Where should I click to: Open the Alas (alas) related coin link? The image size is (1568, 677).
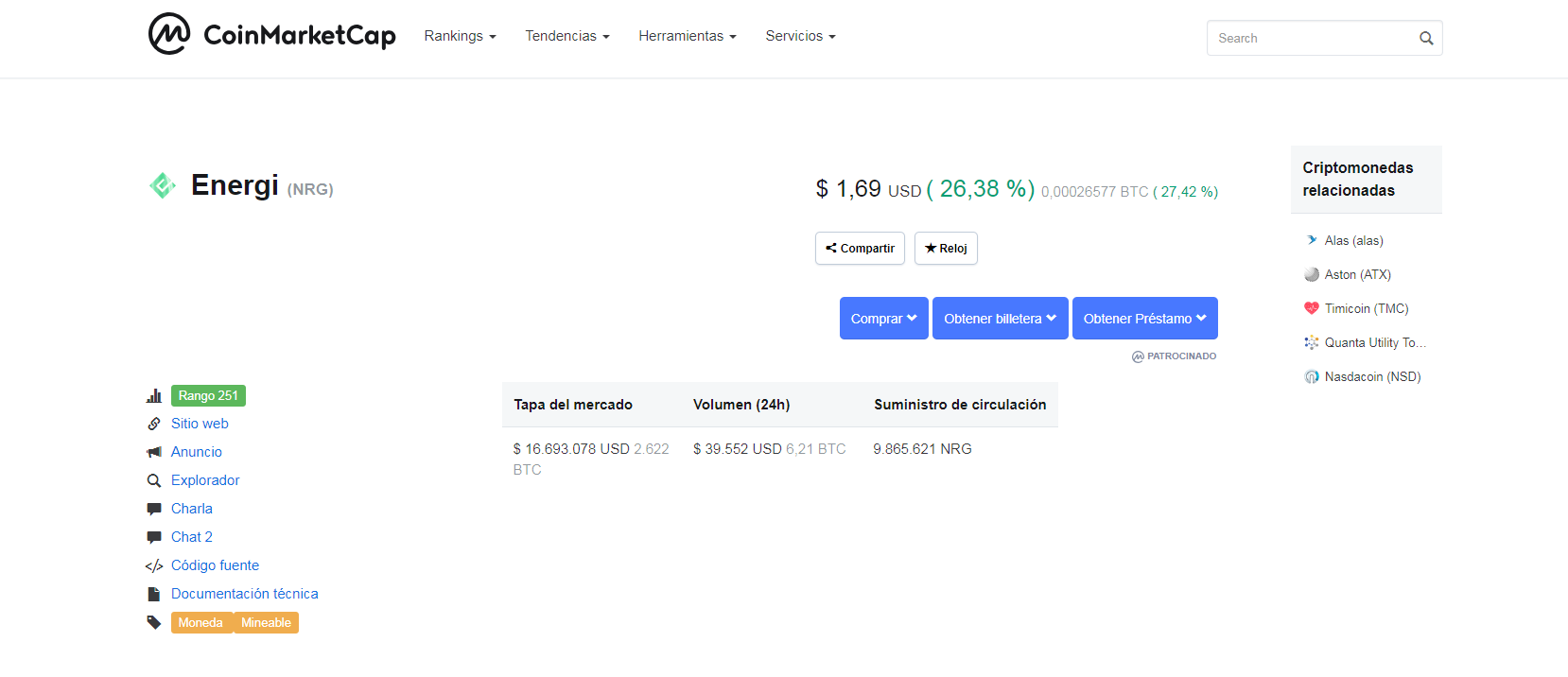coord(1353,241)
